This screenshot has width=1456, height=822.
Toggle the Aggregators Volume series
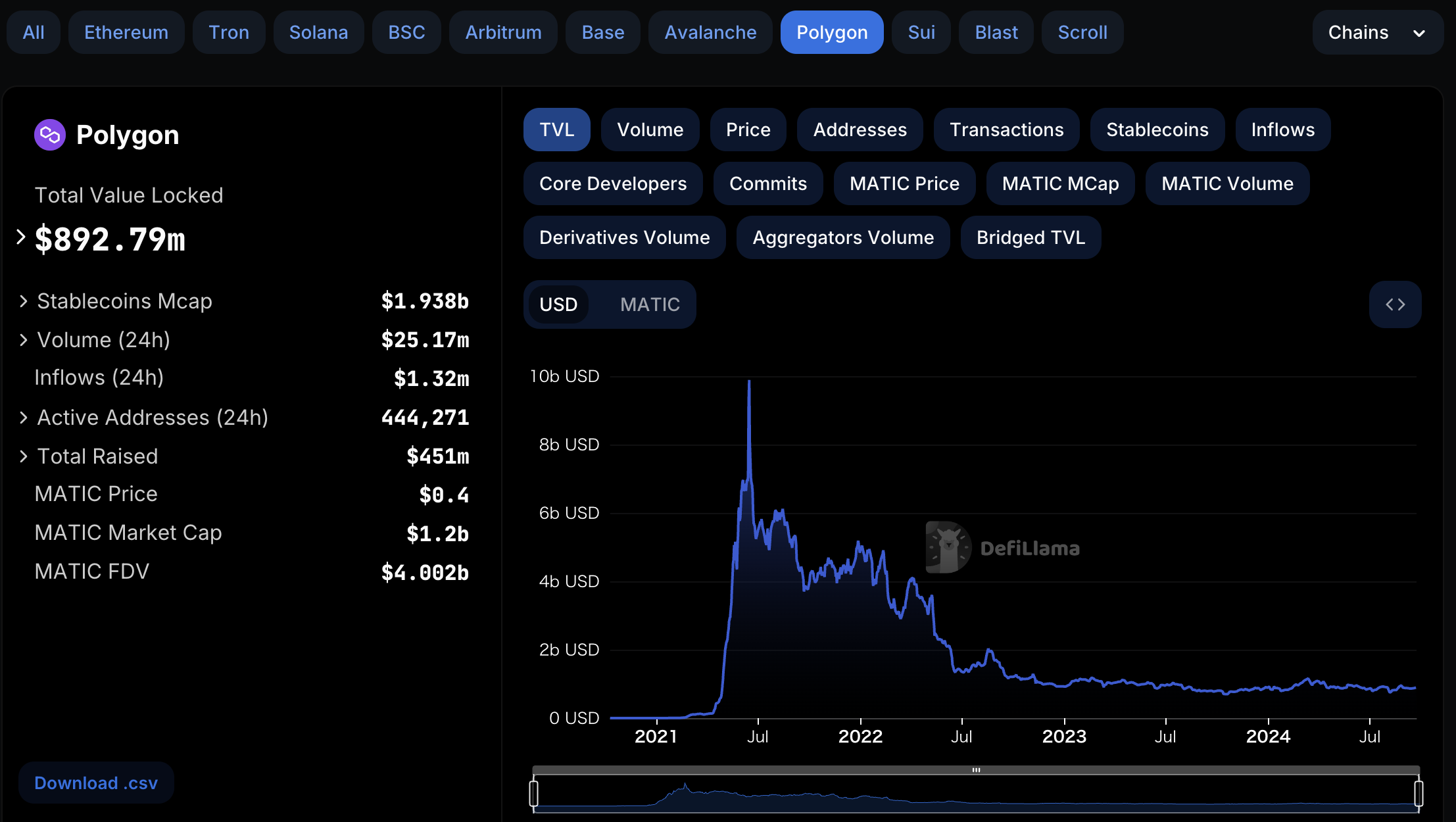843,237
